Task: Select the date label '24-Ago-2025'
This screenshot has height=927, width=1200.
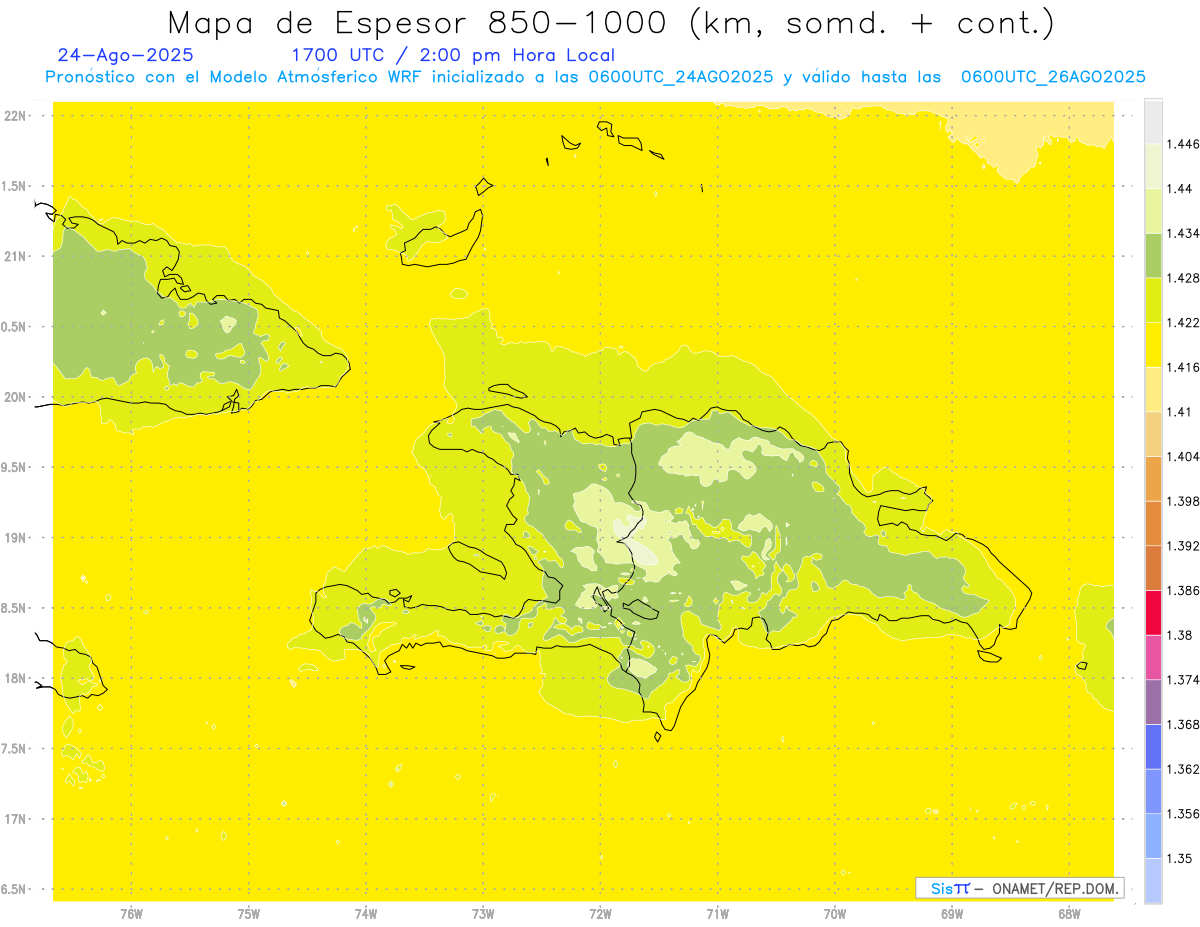Action: tap(126, 55)
